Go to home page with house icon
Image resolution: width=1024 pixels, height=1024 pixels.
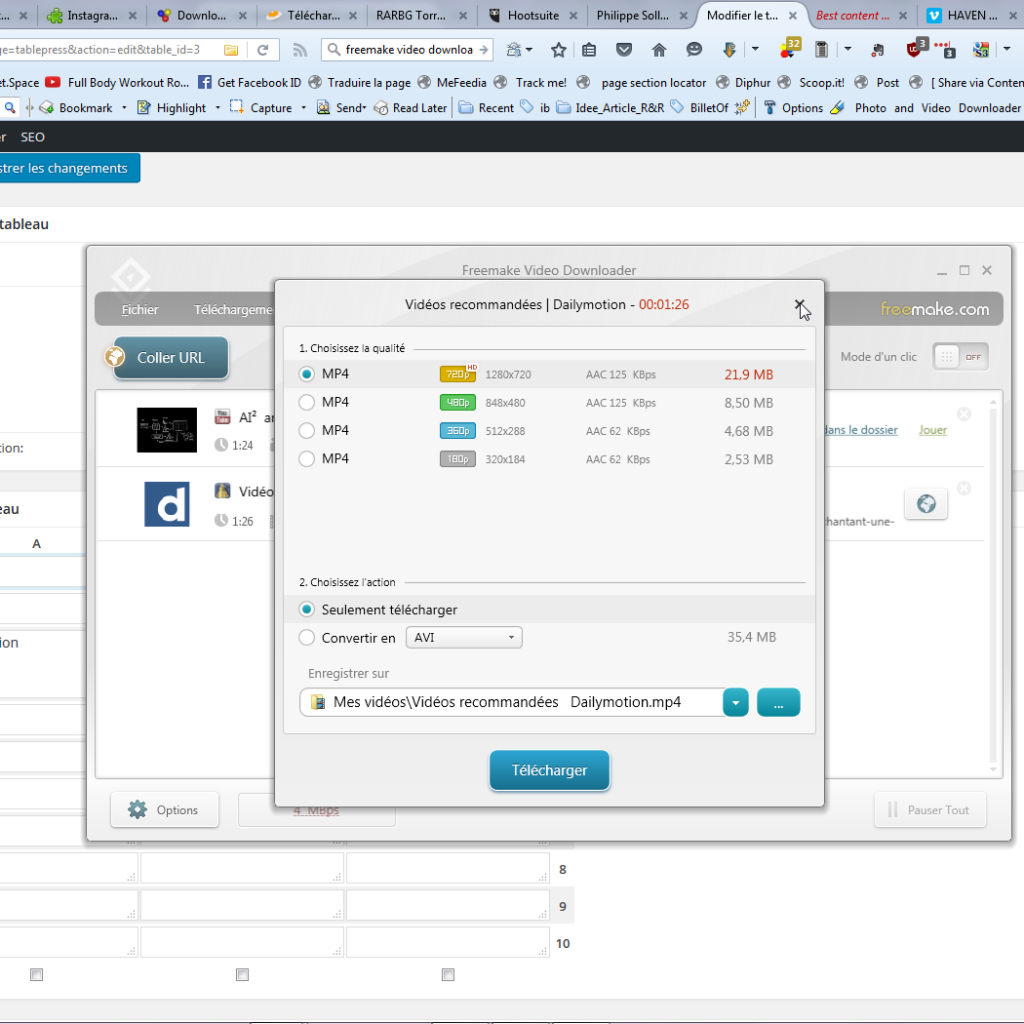(659, 50)
